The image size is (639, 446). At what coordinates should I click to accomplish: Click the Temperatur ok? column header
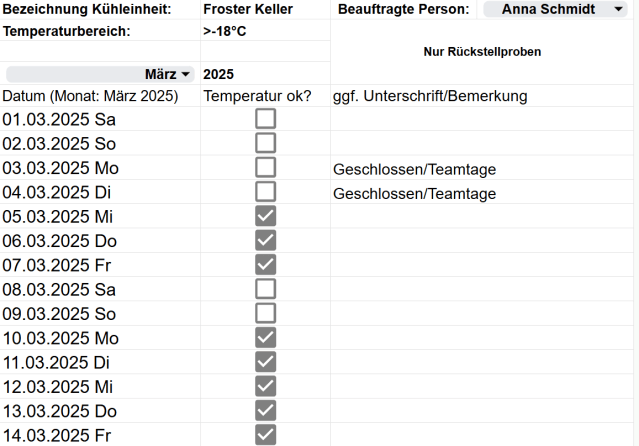click(x=258, y=96)
